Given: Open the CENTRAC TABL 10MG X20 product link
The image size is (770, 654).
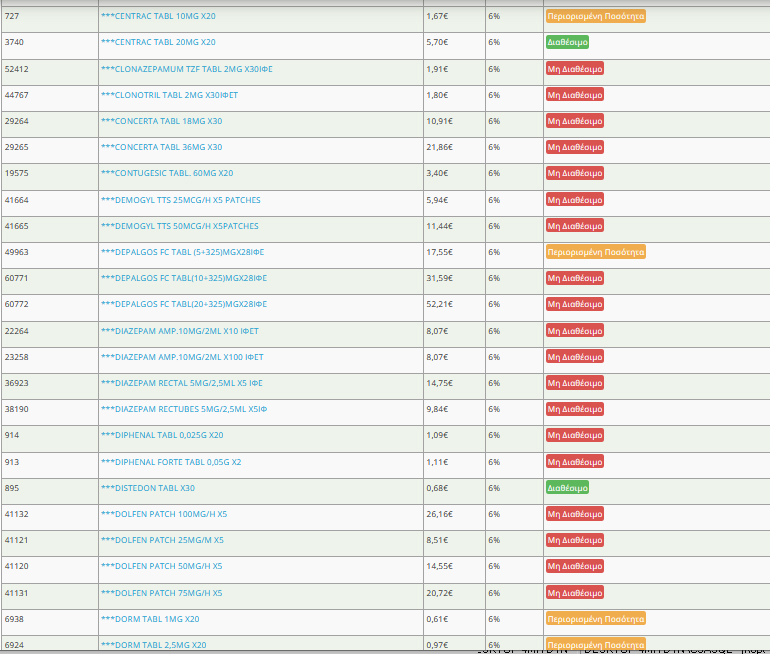Looking at the screenshot, I should (x=158, y=17).
